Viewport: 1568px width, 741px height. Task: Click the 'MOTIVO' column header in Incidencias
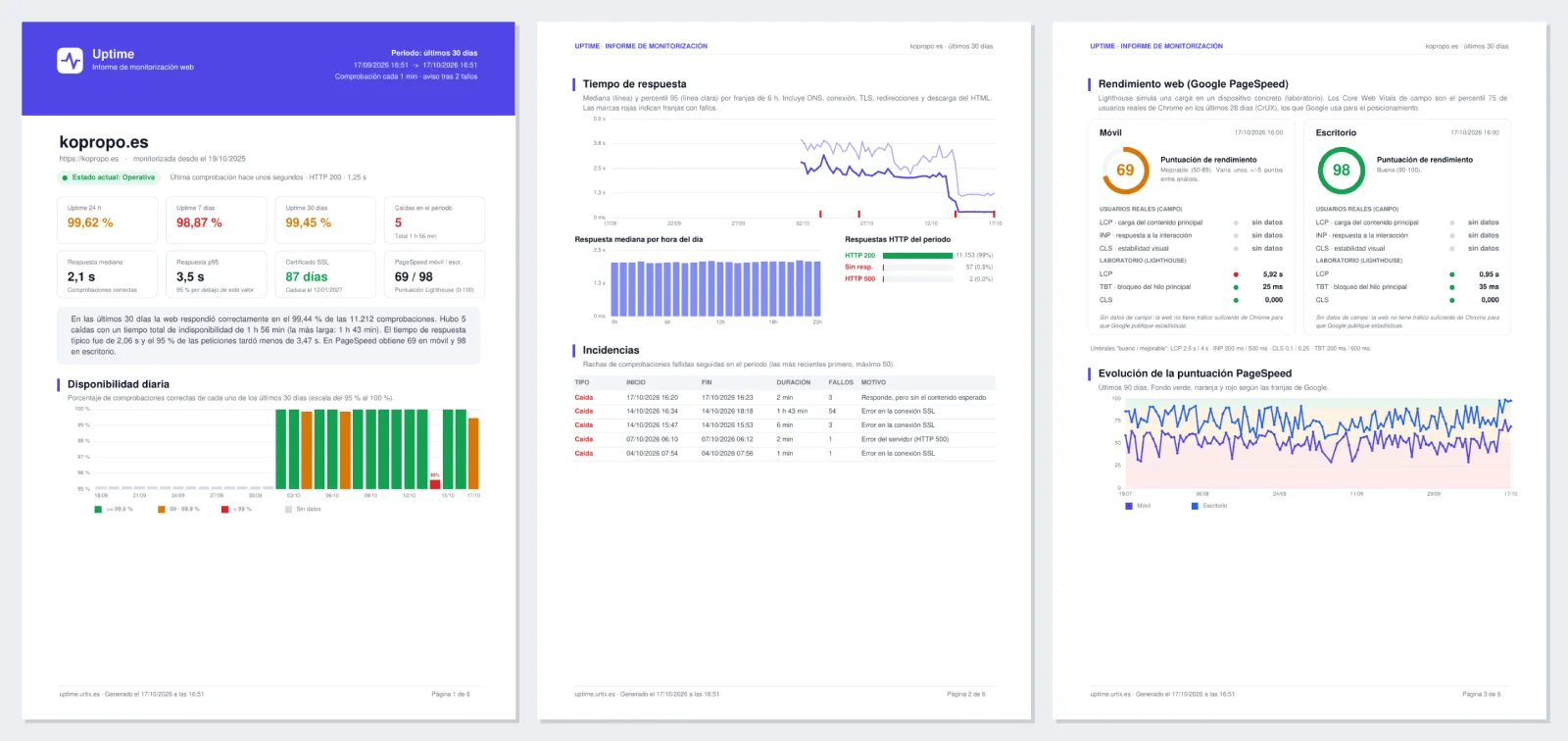click(x=873, y=382)
